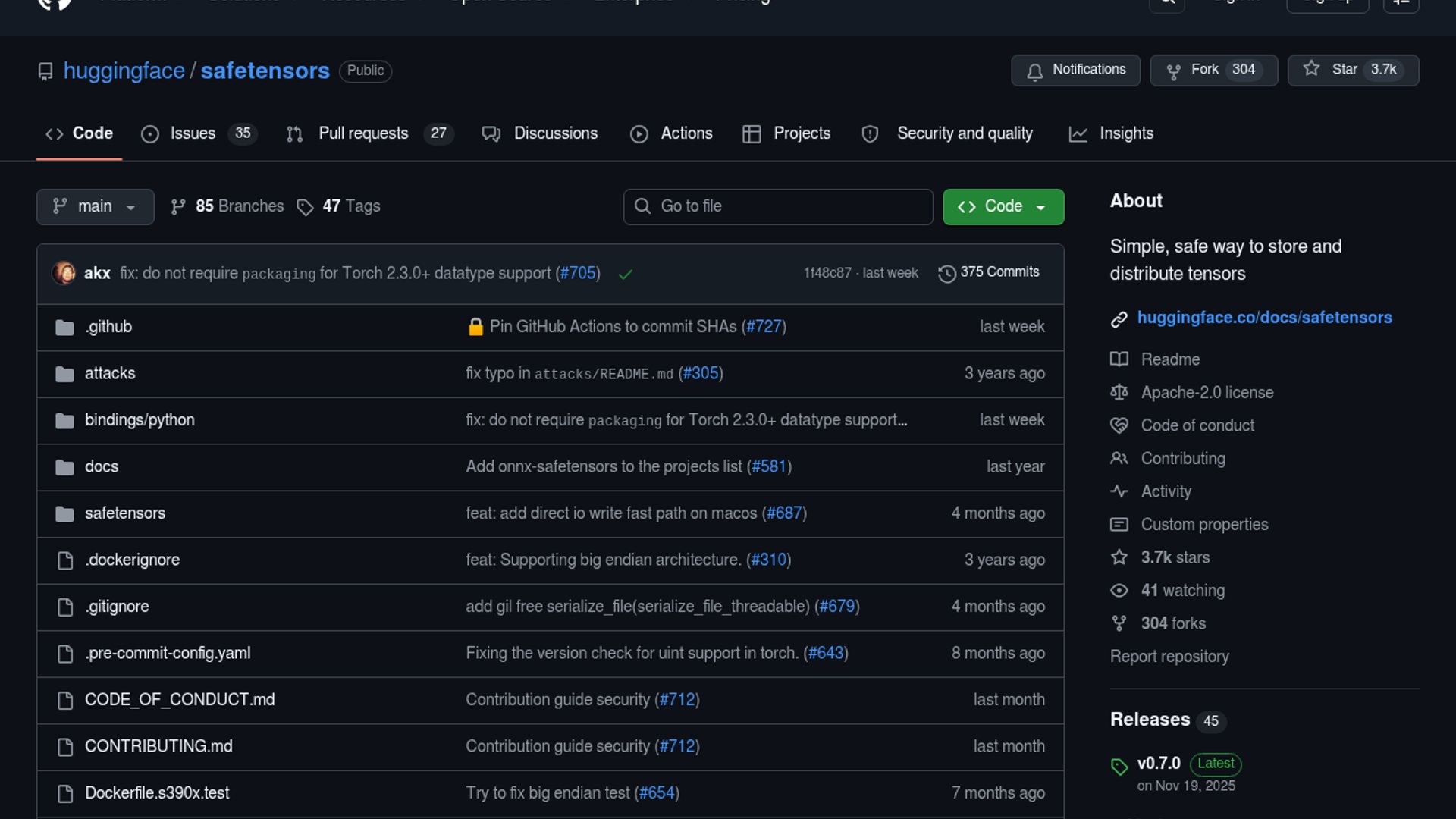Open pull request #727 link
Viewport: 1456px width, 819px height.
(x=764, y=327)
